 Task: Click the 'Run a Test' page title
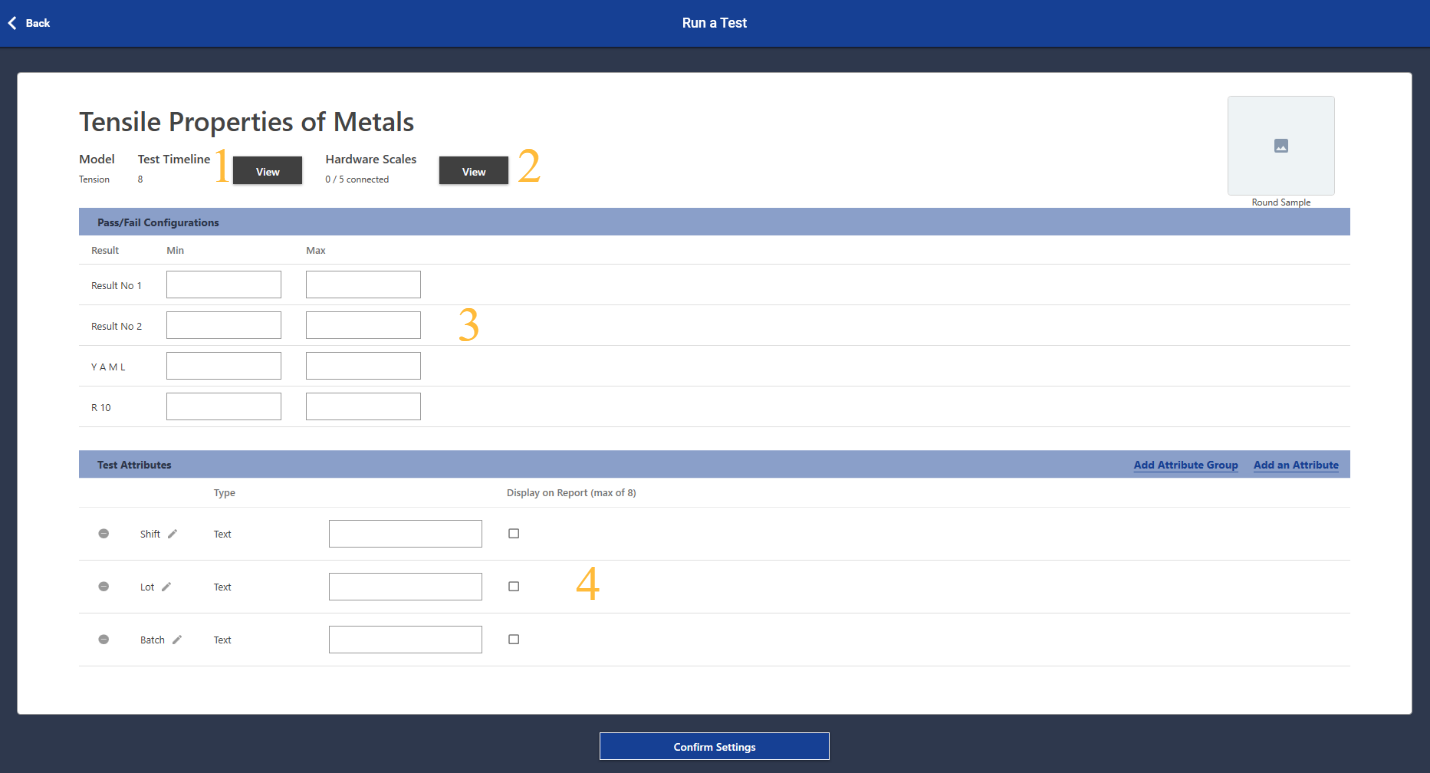(x=715, y=23)
